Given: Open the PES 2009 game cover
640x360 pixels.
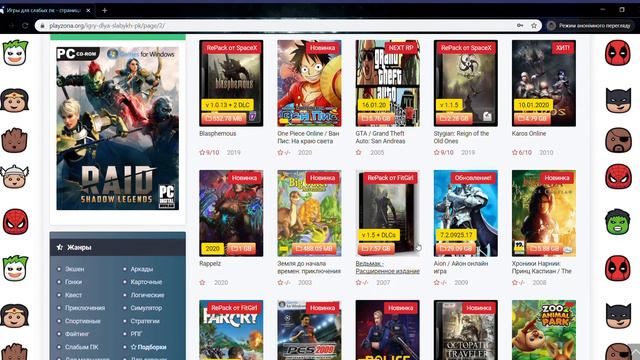Looking at the screenshot, I should click(x=309, y=330).
